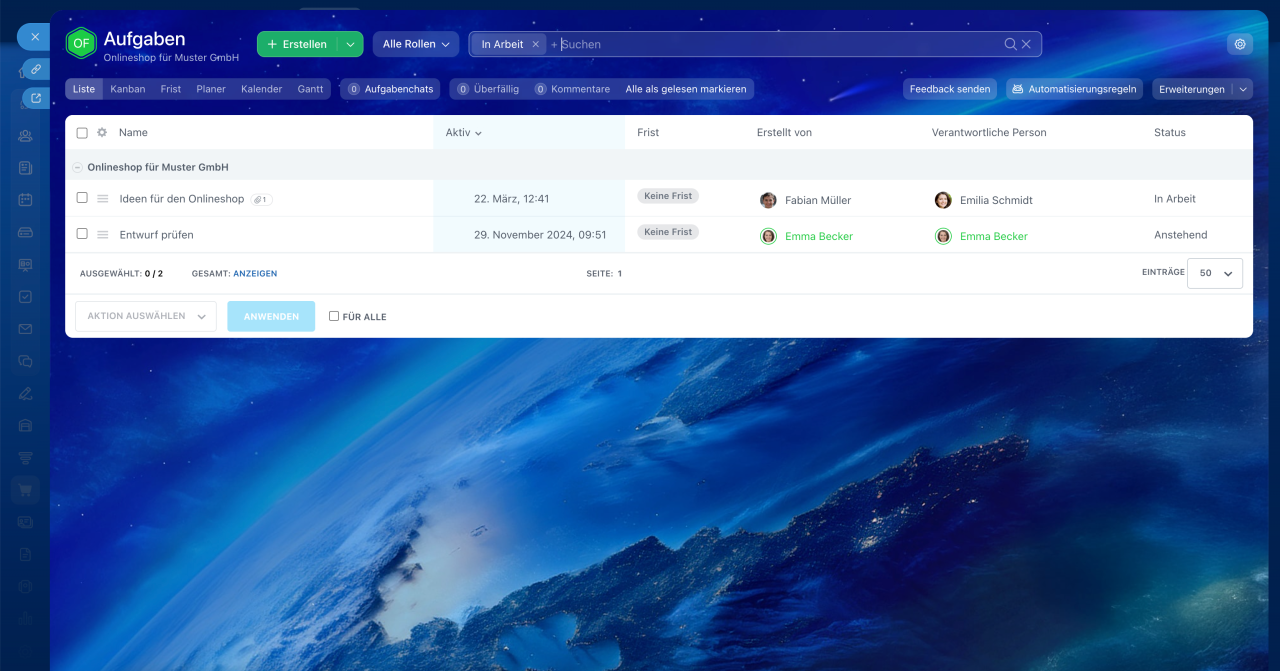The image size is (1280, 671).
Task: Click into the Suchen search field
Action: tap(780, 44)
